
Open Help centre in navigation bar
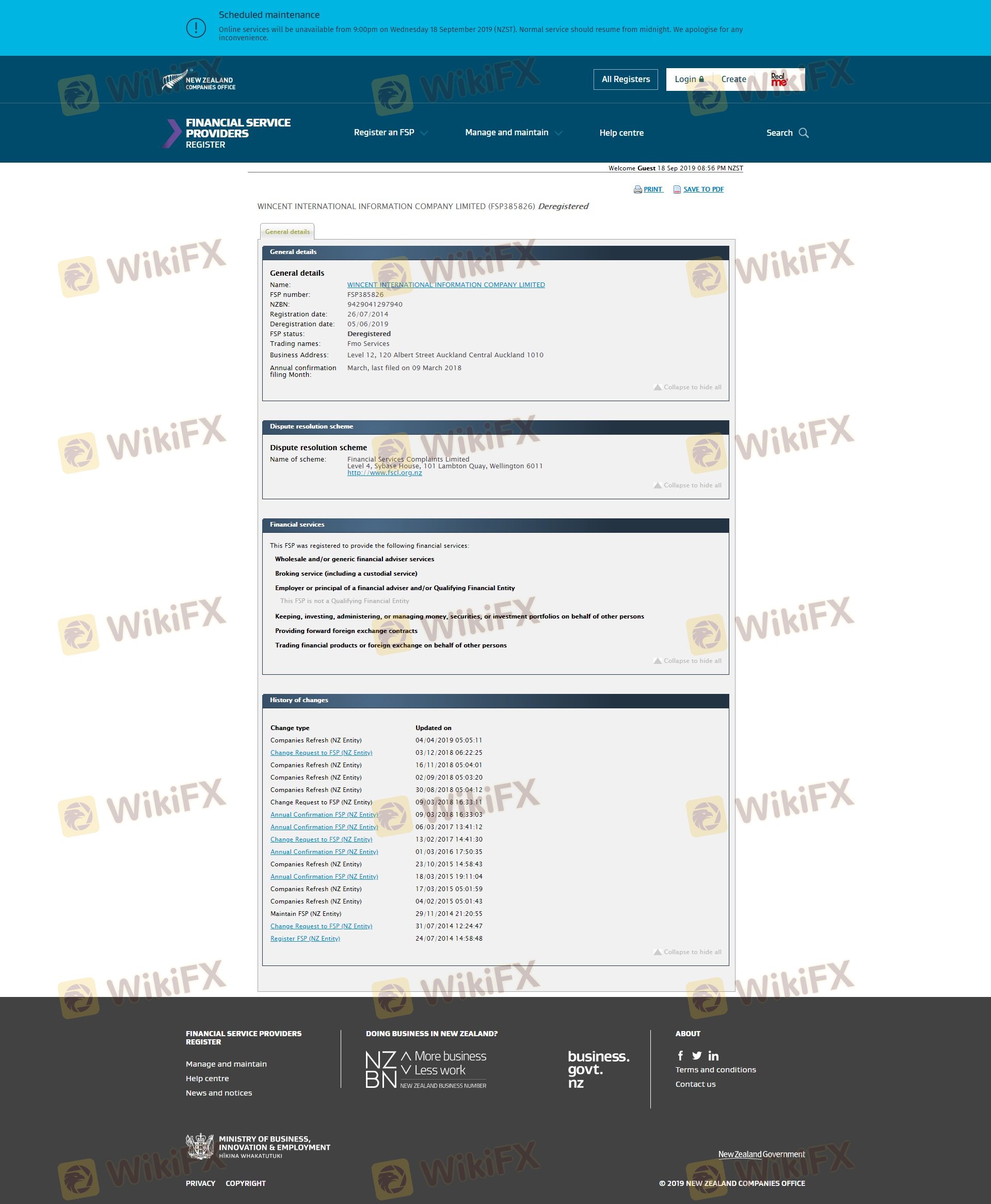click(621, 133)
